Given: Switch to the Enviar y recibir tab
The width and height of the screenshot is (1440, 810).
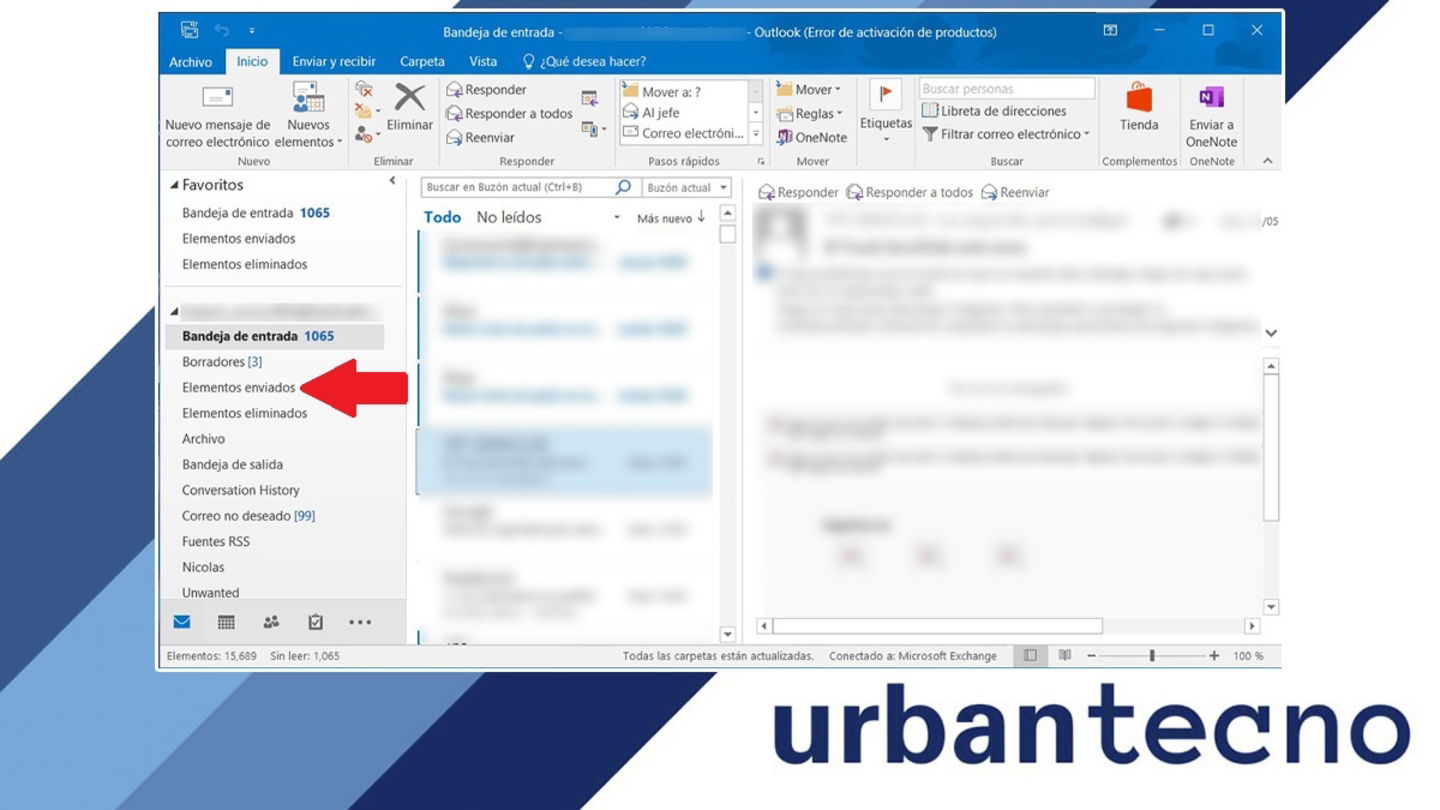Looking at the screenshot, I should tap(334, 61).
